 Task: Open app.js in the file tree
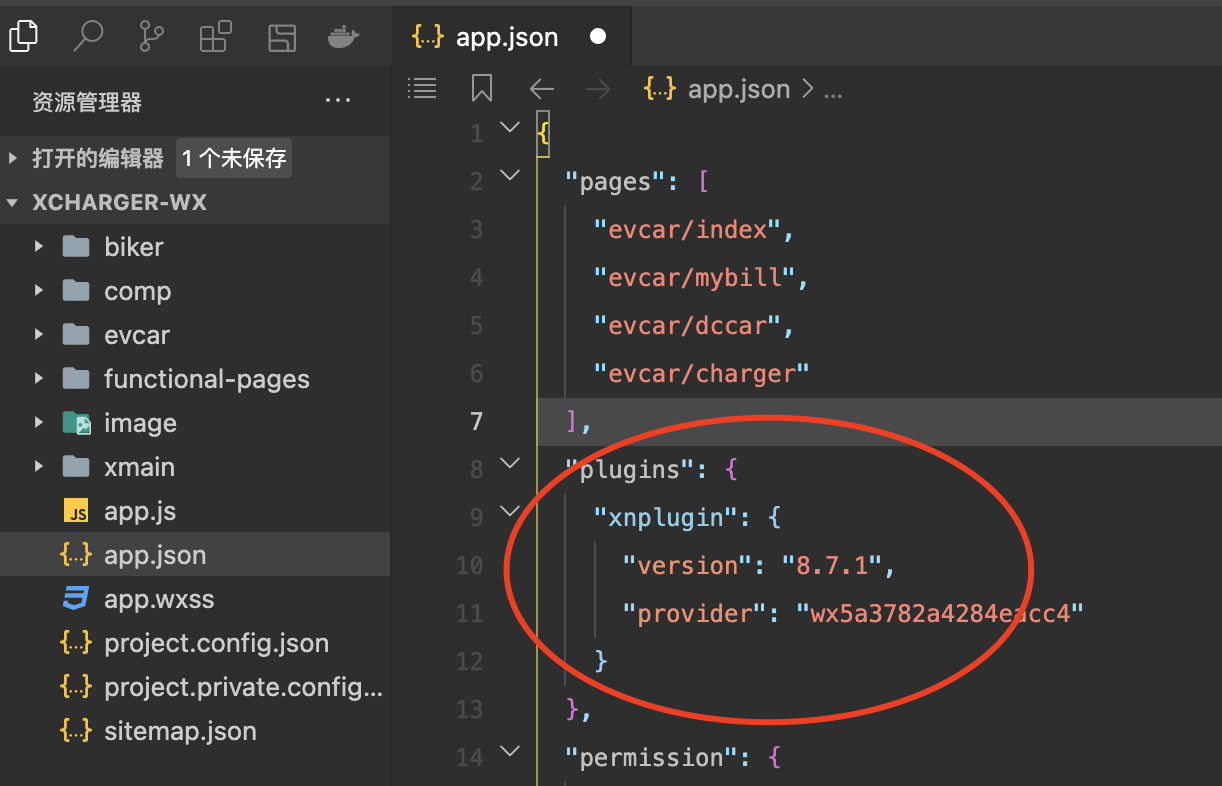click(x=195, y=510)
